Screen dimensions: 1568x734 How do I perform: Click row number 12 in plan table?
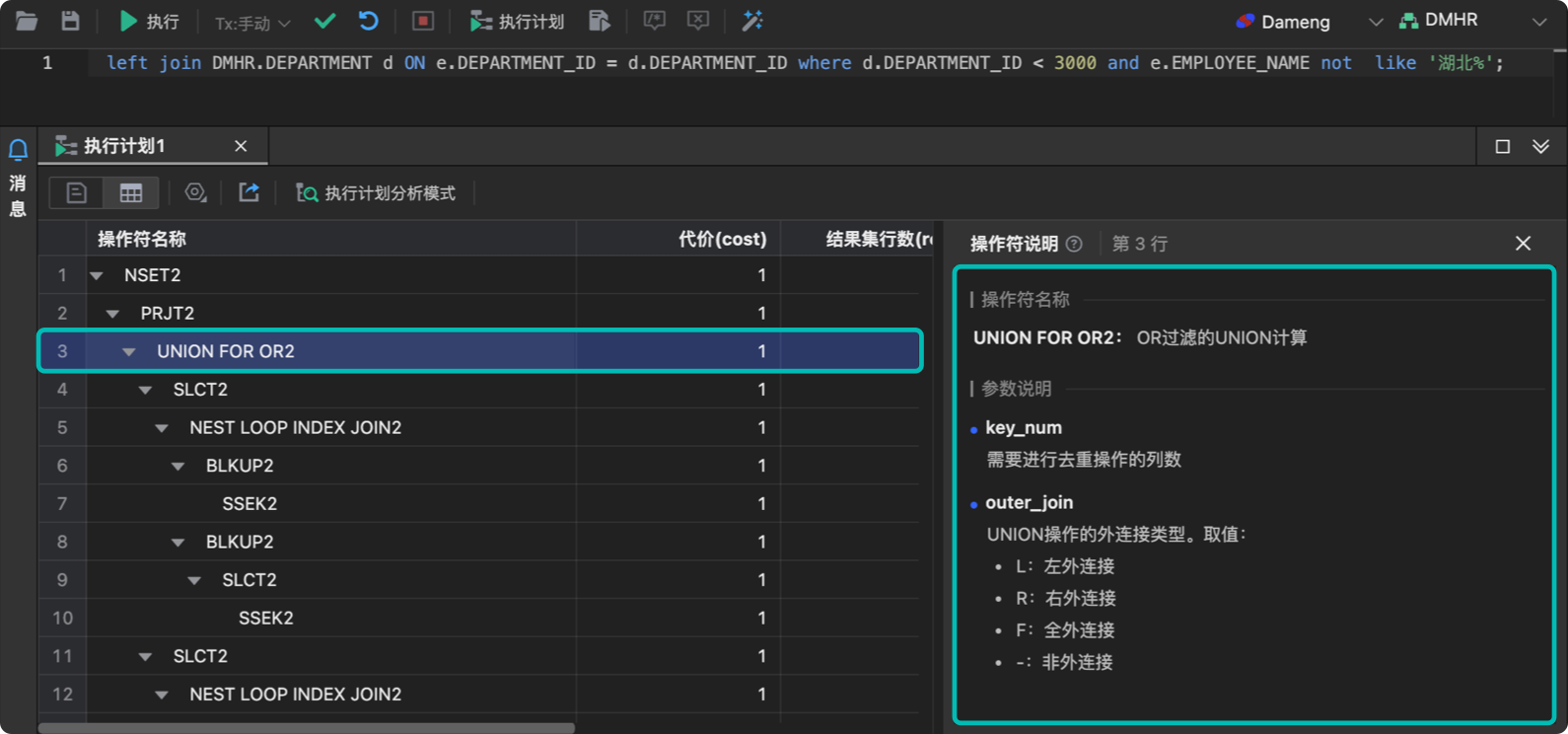pos(62,695)
